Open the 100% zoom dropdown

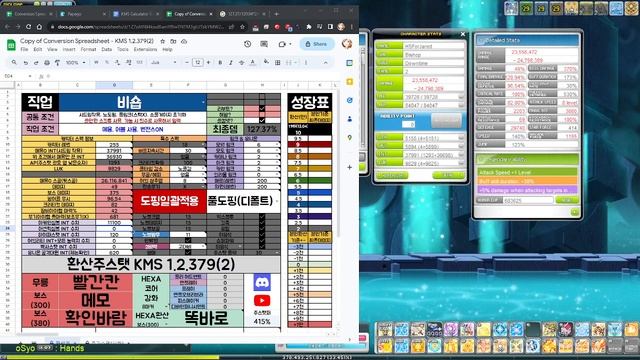[x=76, y=62]
